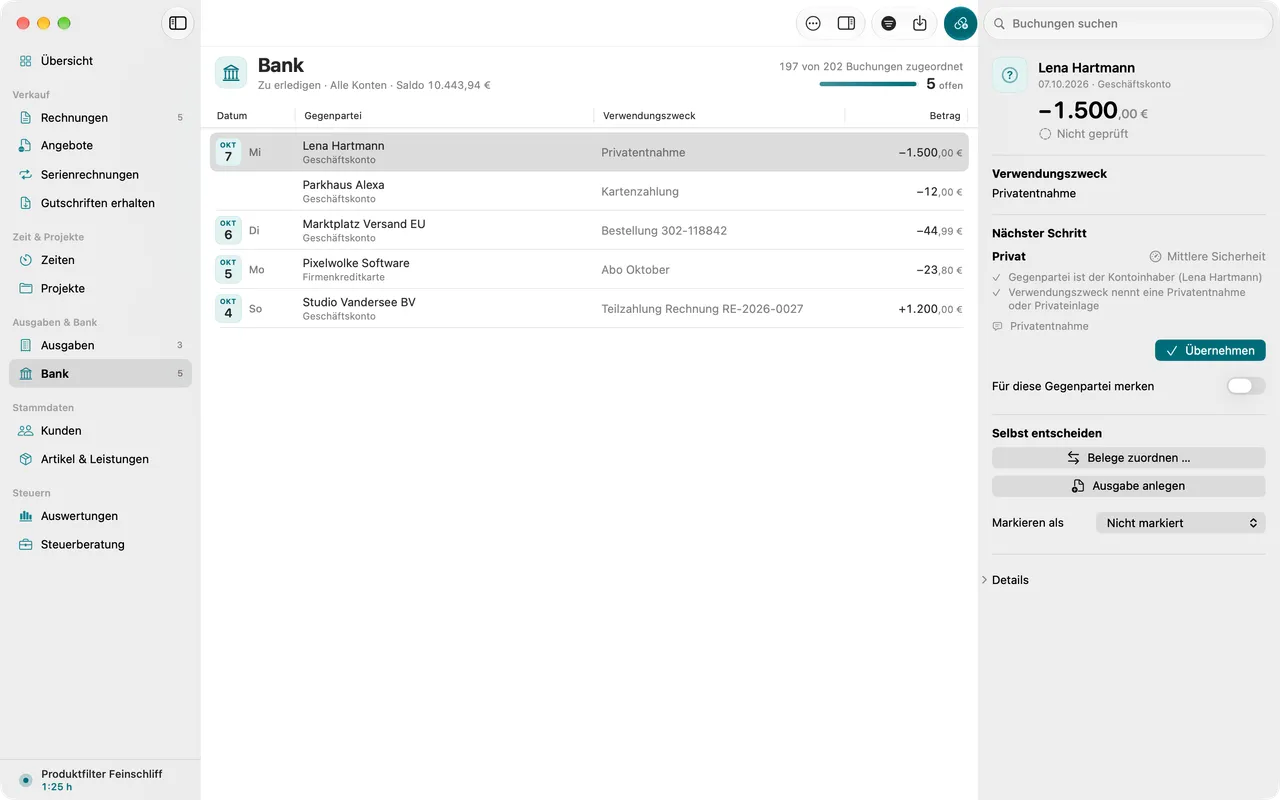Click 'Ausgabe anlegen' button
This screenshot has height=800, width=1280.
[x=1129, y=486]
